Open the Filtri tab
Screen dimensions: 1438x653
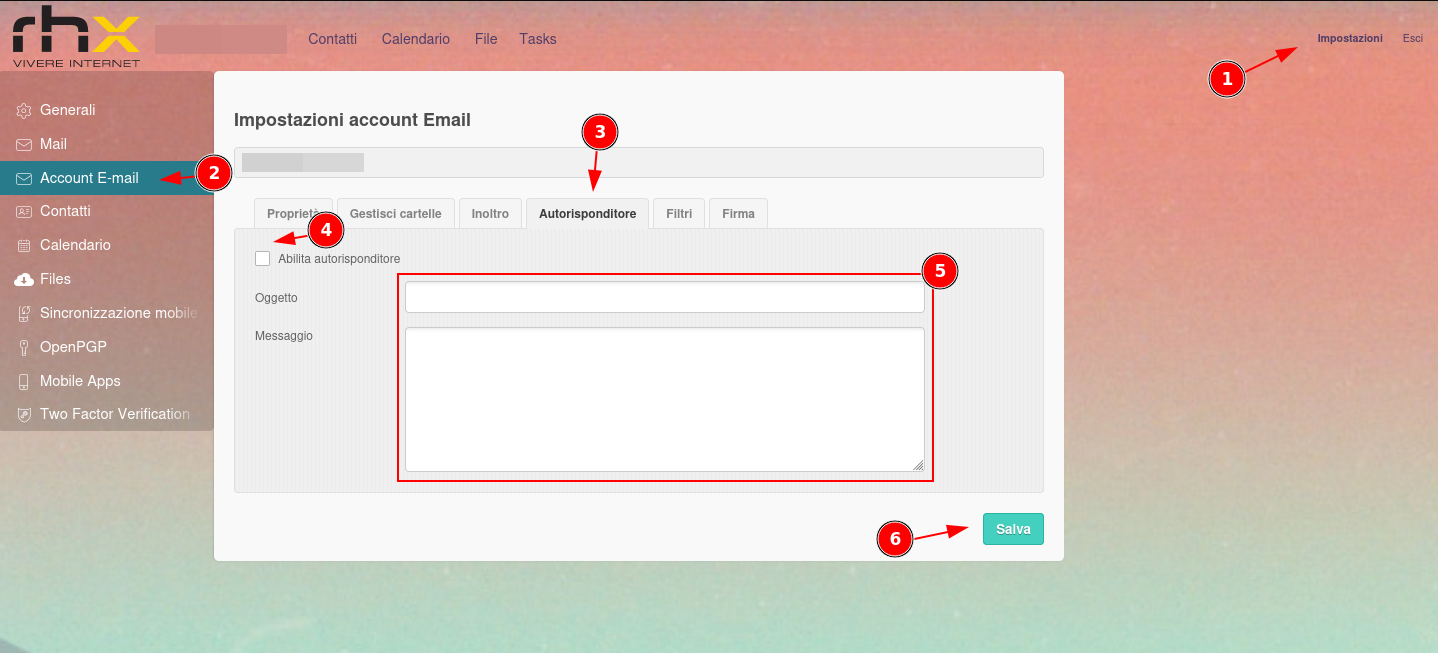679,214
